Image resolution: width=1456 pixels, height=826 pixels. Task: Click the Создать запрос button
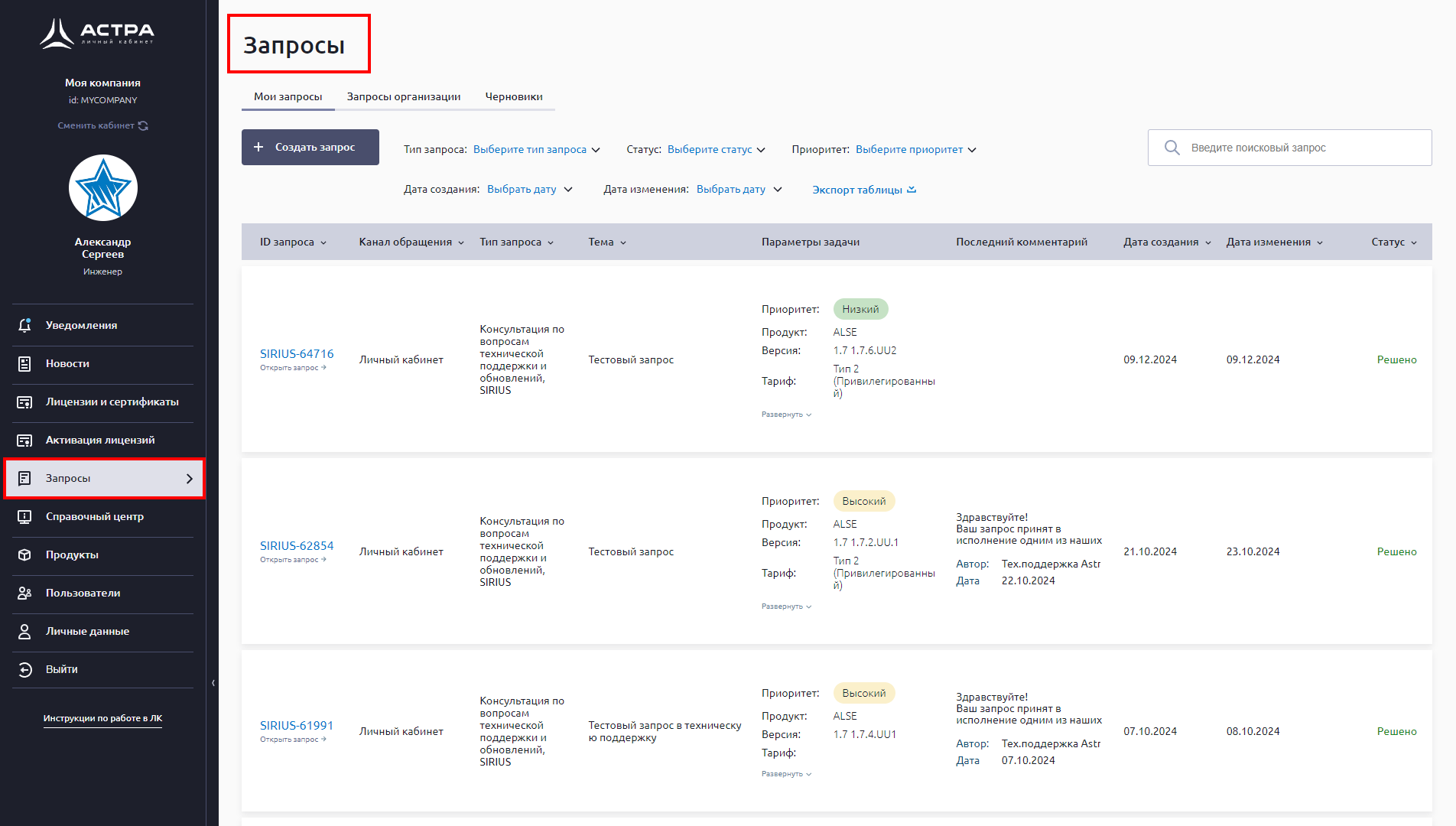[310, 147]
